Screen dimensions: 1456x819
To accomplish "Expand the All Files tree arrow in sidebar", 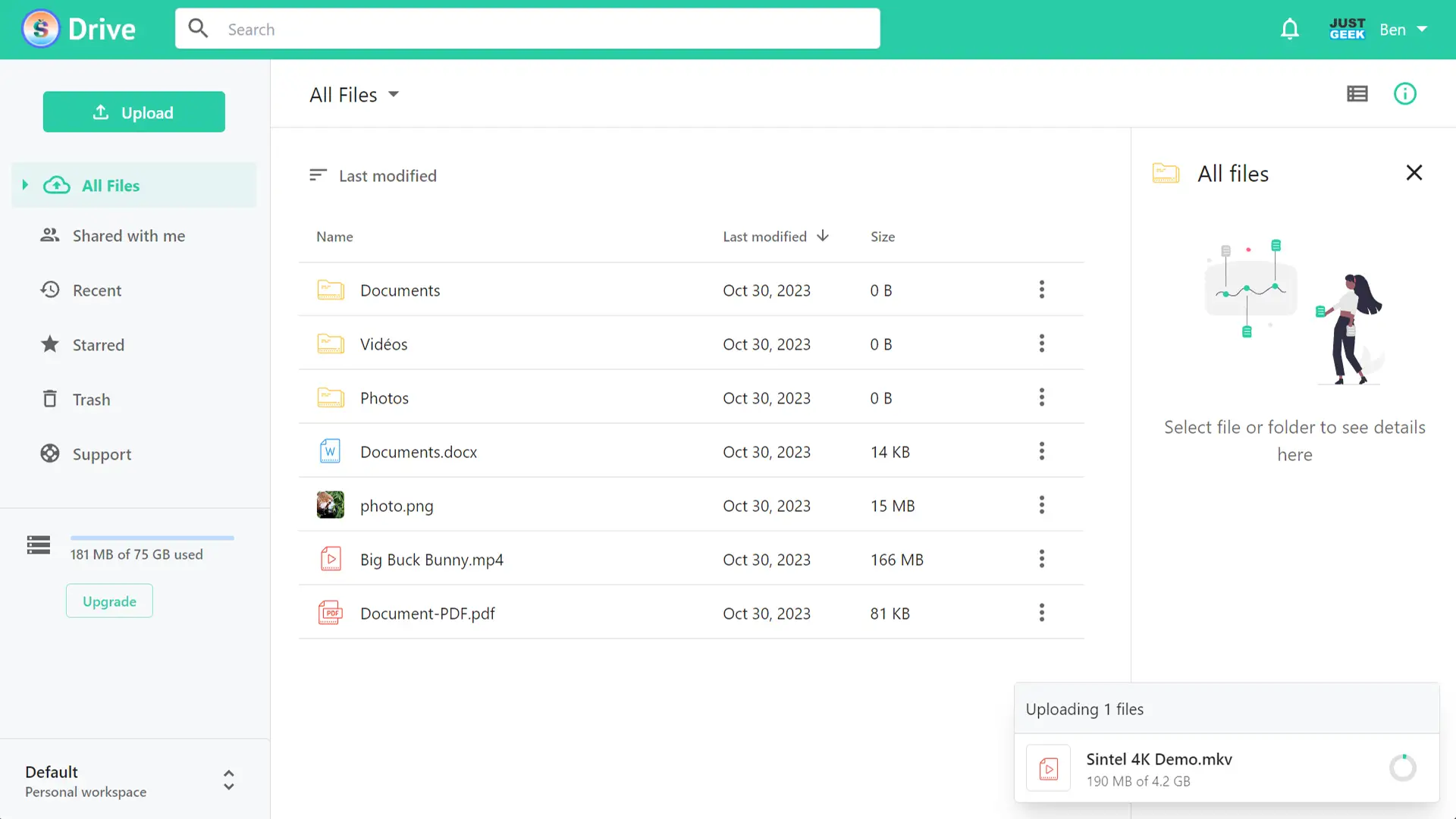I will point(25,185).
